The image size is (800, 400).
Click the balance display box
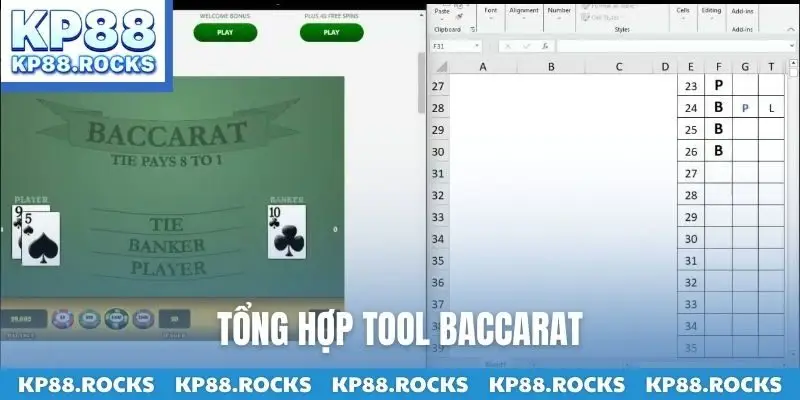(23, 319)
